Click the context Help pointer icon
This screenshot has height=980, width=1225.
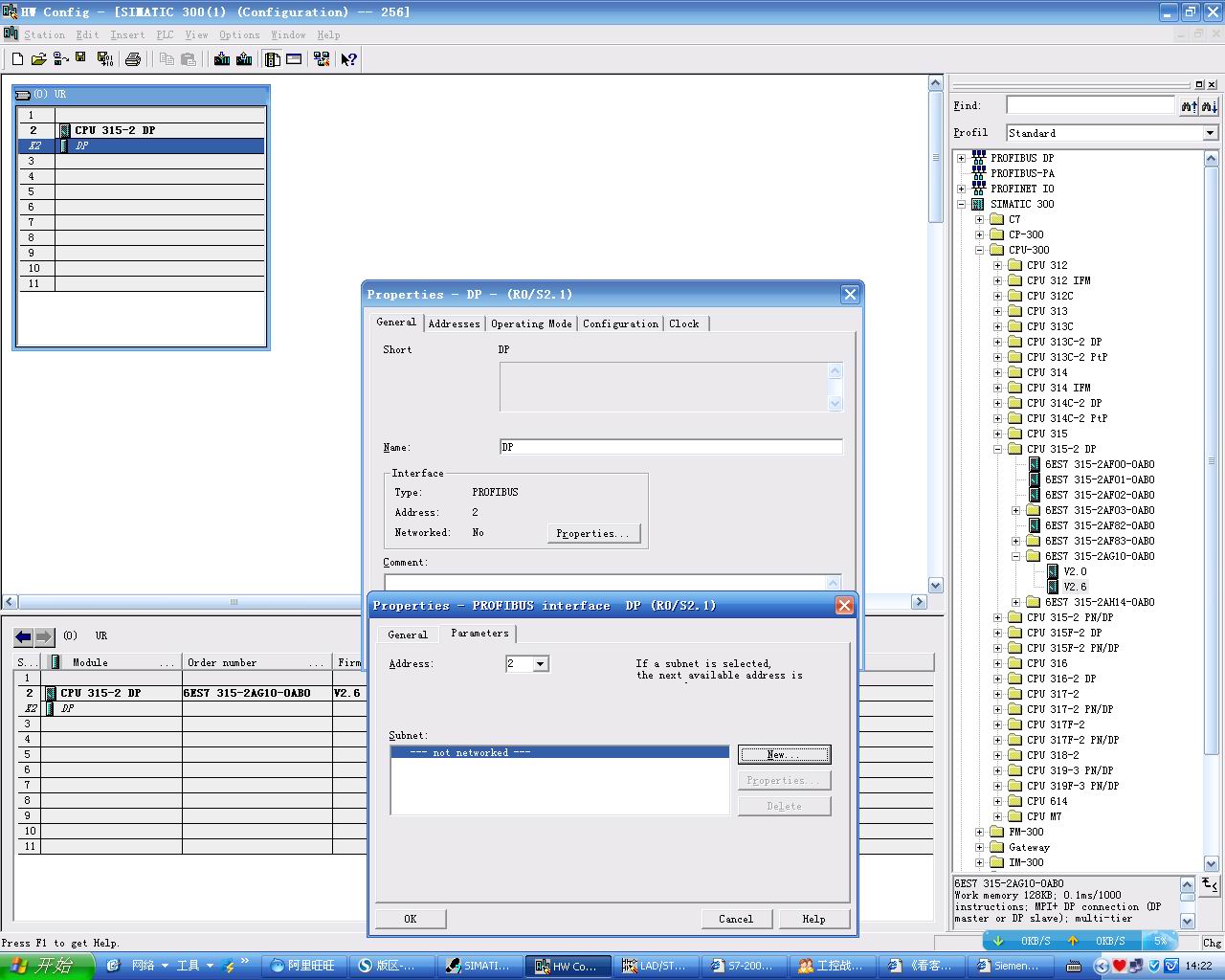coord(349,59)
